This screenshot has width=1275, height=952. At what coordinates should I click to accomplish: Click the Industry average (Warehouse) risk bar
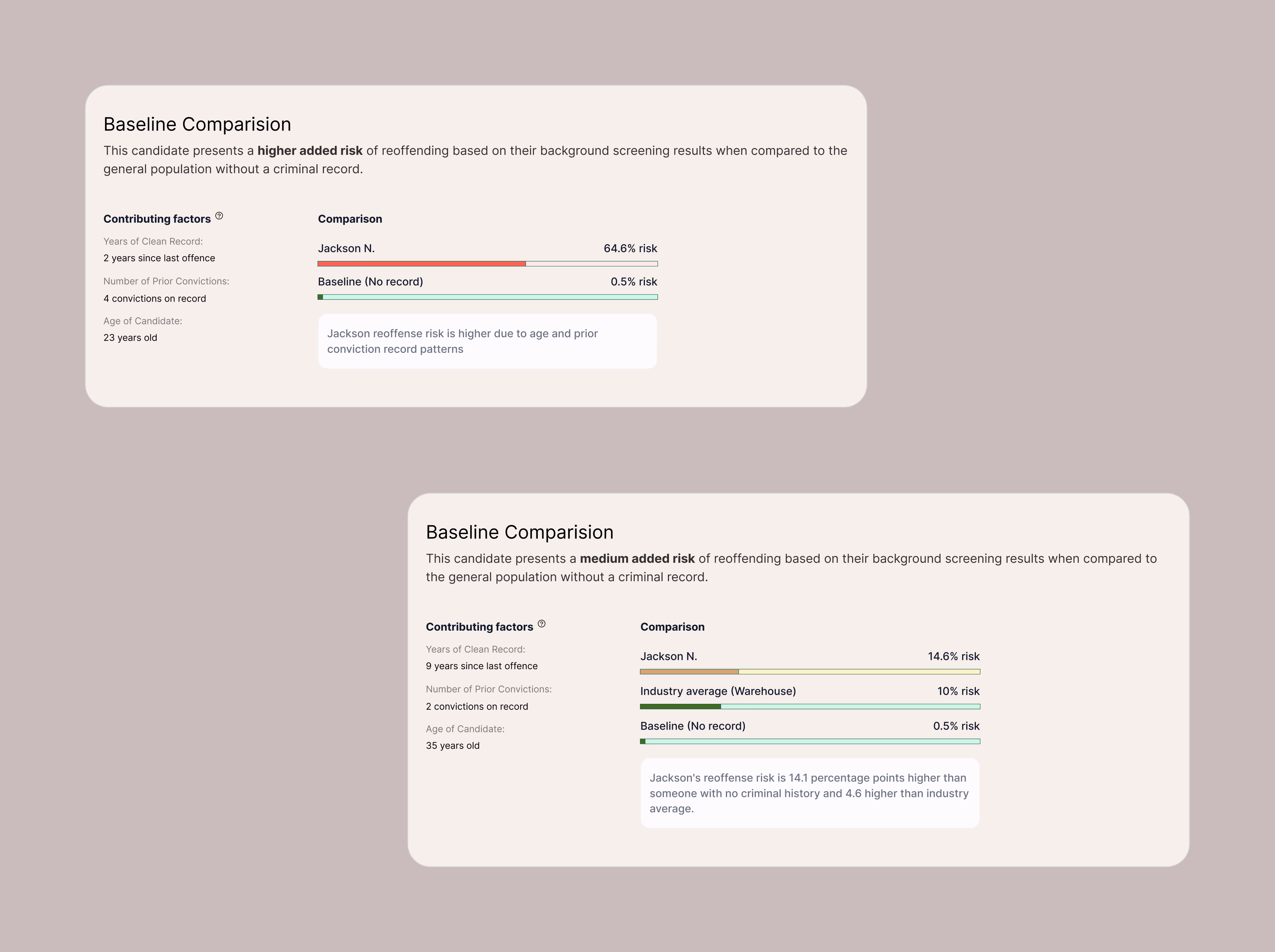(810, 707)
